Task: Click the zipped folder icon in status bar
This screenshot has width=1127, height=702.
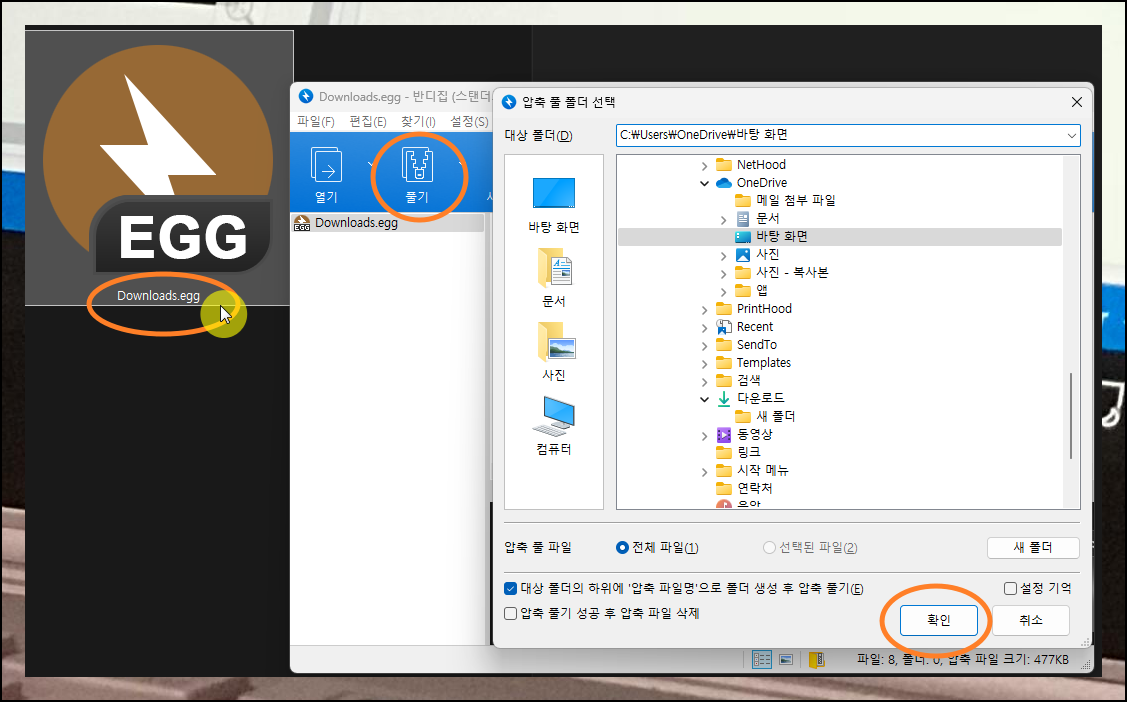Action: 816,659
